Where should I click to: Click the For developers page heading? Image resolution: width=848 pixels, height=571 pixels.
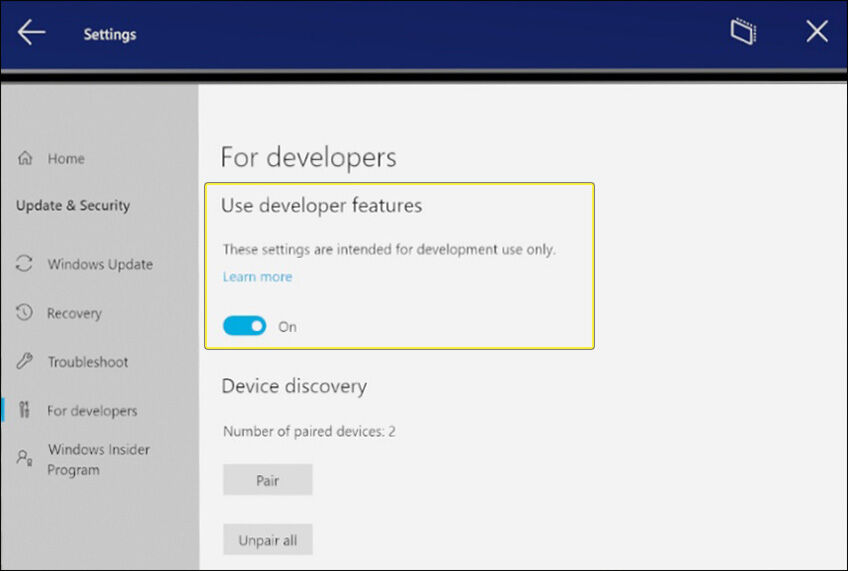point(308,157)
